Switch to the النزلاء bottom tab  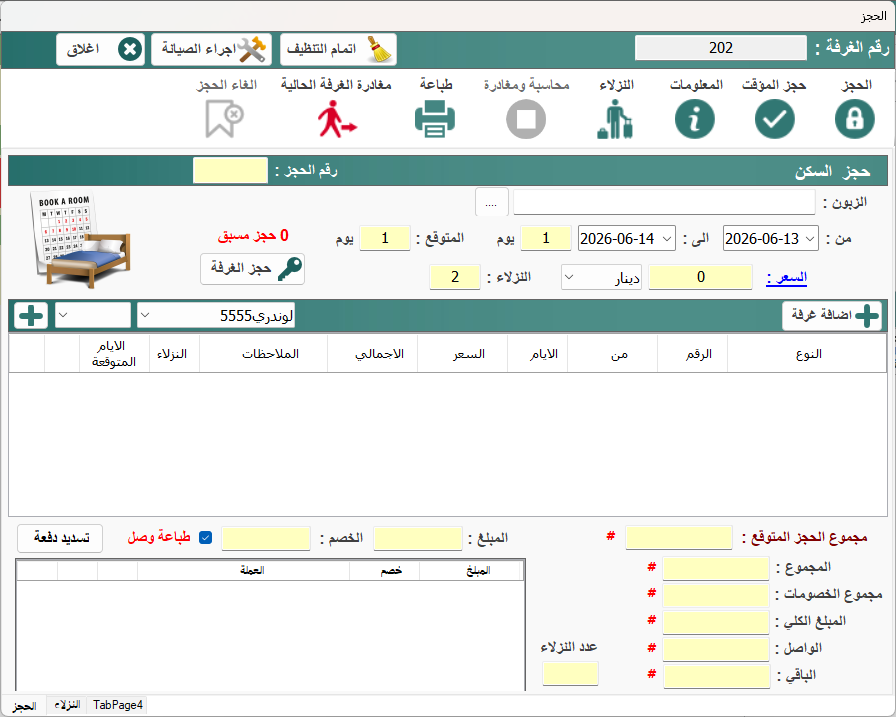tap(67, 705)
